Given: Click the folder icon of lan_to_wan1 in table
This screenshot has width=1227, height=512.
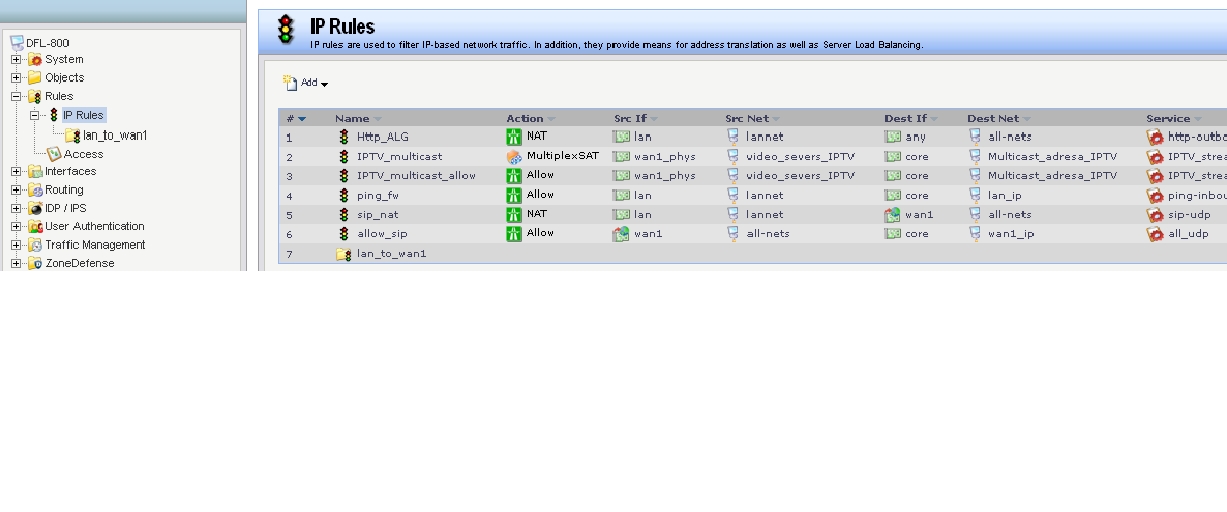Looking at the screenshot, I should point(344,254).
